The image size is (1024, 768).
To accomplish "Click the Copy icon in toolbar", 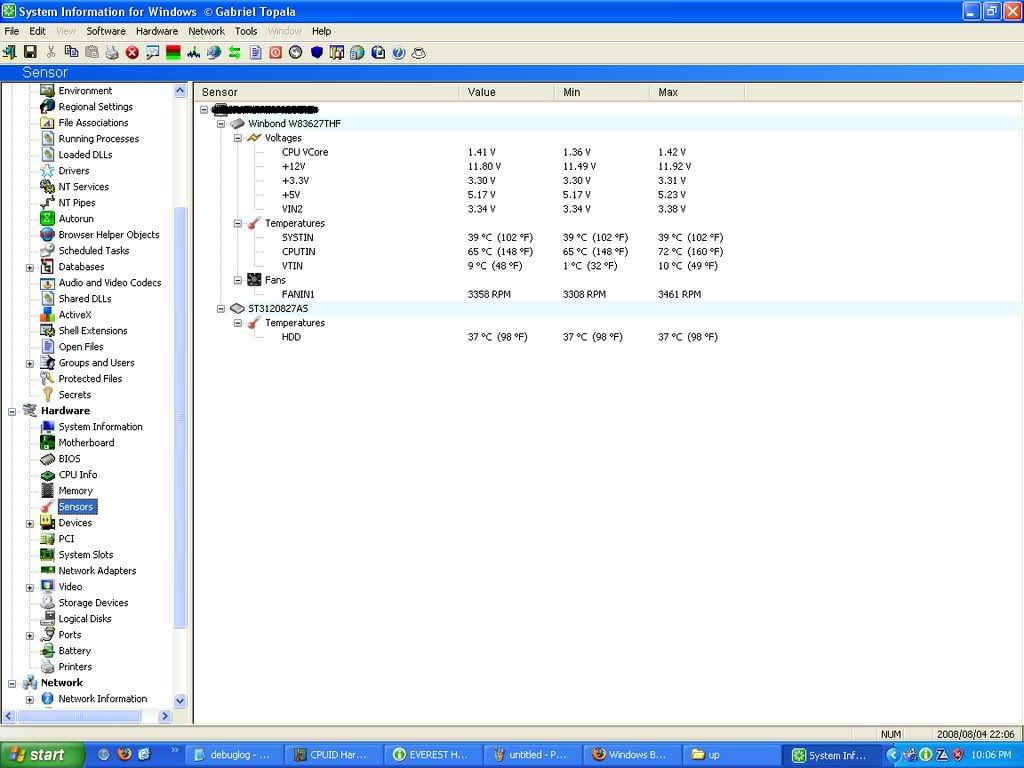I will coord(71,52).
